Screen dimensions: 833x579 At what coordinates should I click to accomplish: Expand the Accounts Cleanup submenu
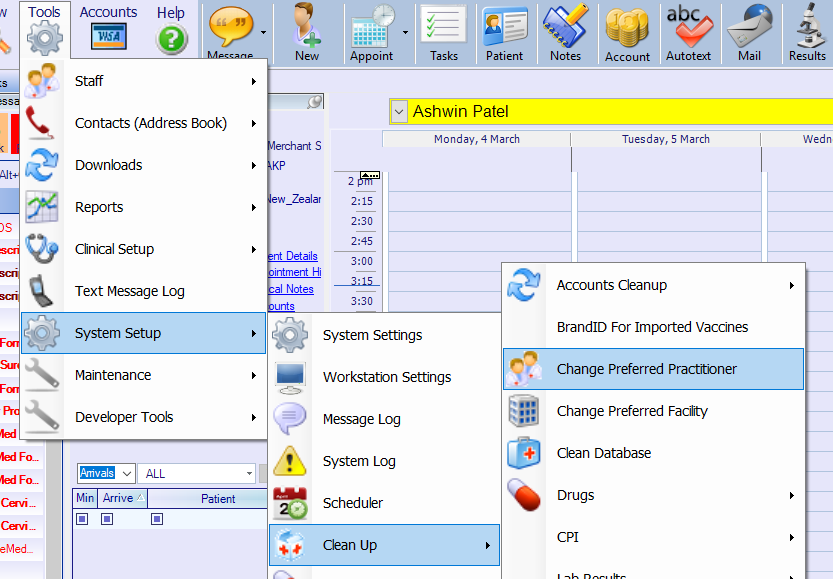pyautogui.click(x=792, y=285)
